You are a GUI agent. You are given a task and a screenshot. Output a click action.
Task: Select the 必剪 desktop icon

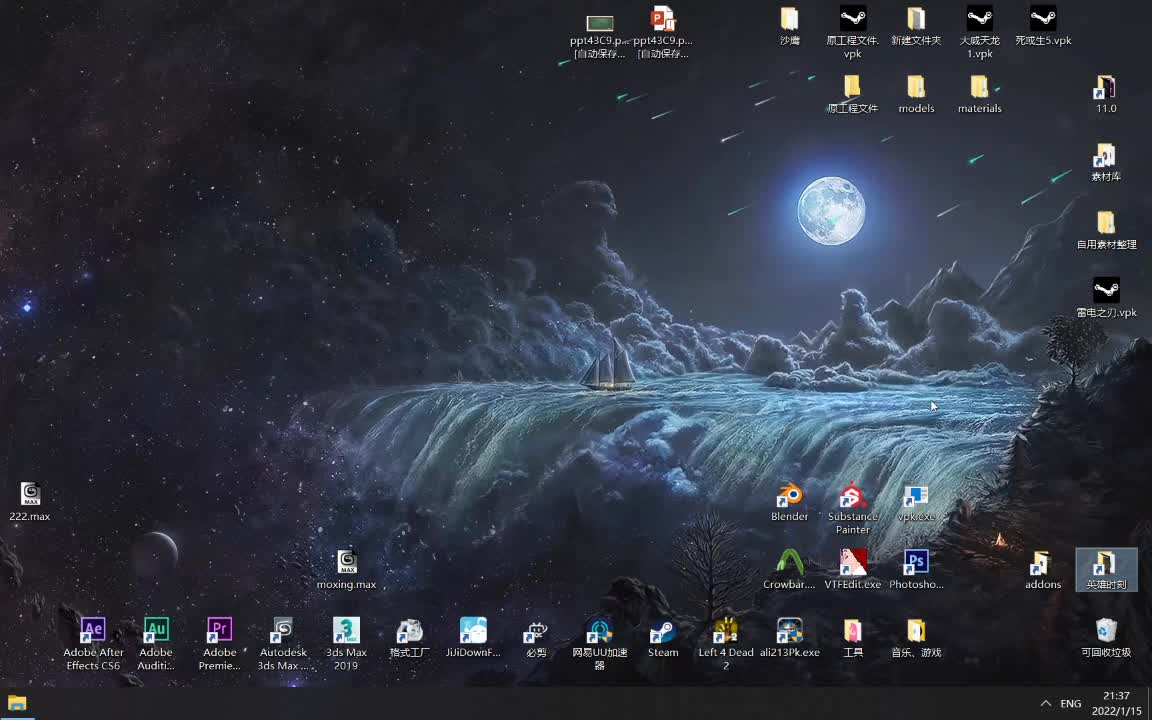[x=536, y=637]
